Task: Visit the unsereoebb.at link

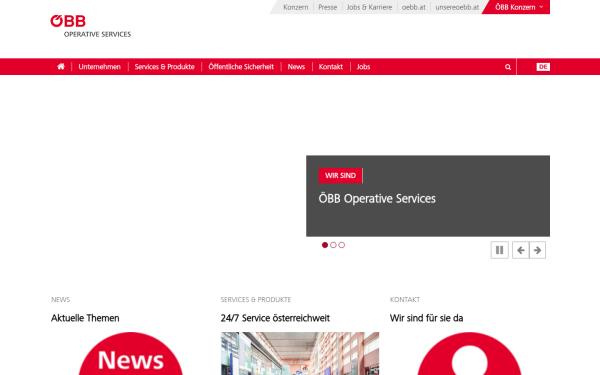Action: (x=457, y=7)
